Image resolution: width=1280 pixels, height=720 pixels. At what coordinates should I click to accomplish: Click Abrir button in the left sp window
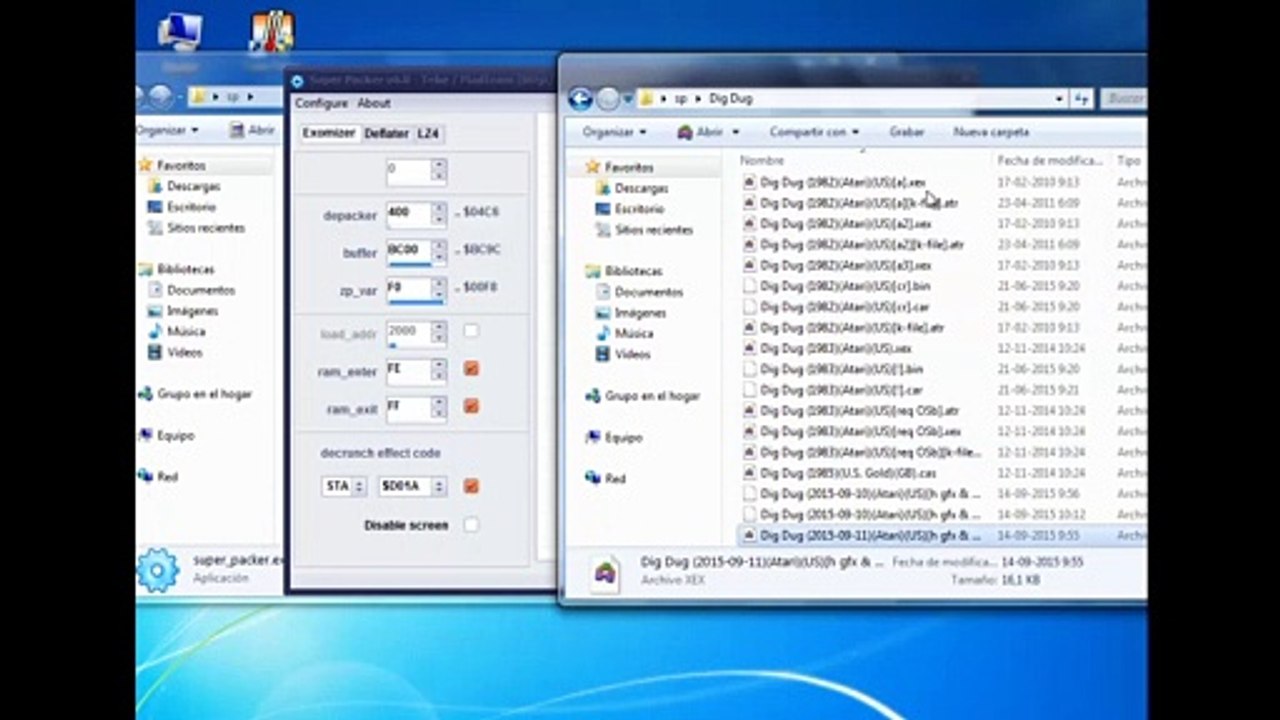point(252,130)
